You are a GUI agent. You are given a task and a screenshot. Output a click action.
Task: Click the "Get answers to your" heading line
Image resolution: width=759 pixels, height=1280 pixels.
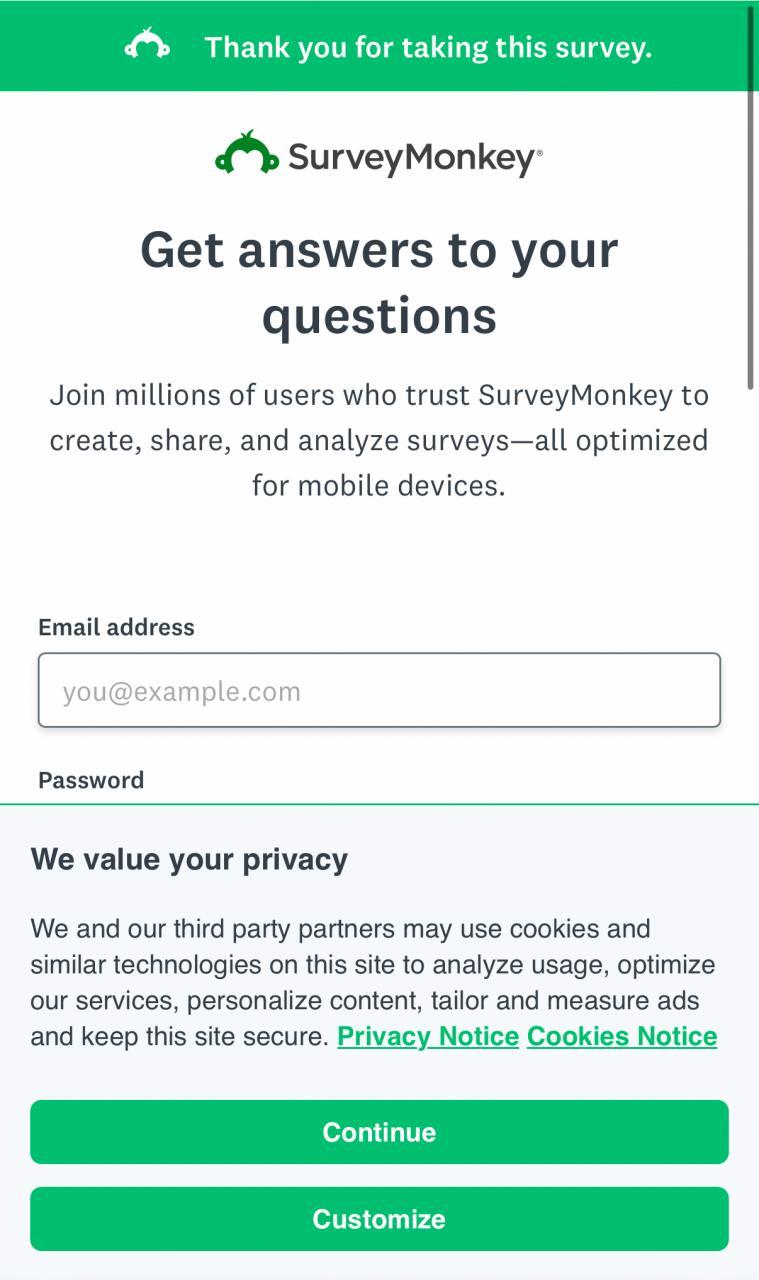click(x=379, y=249)
